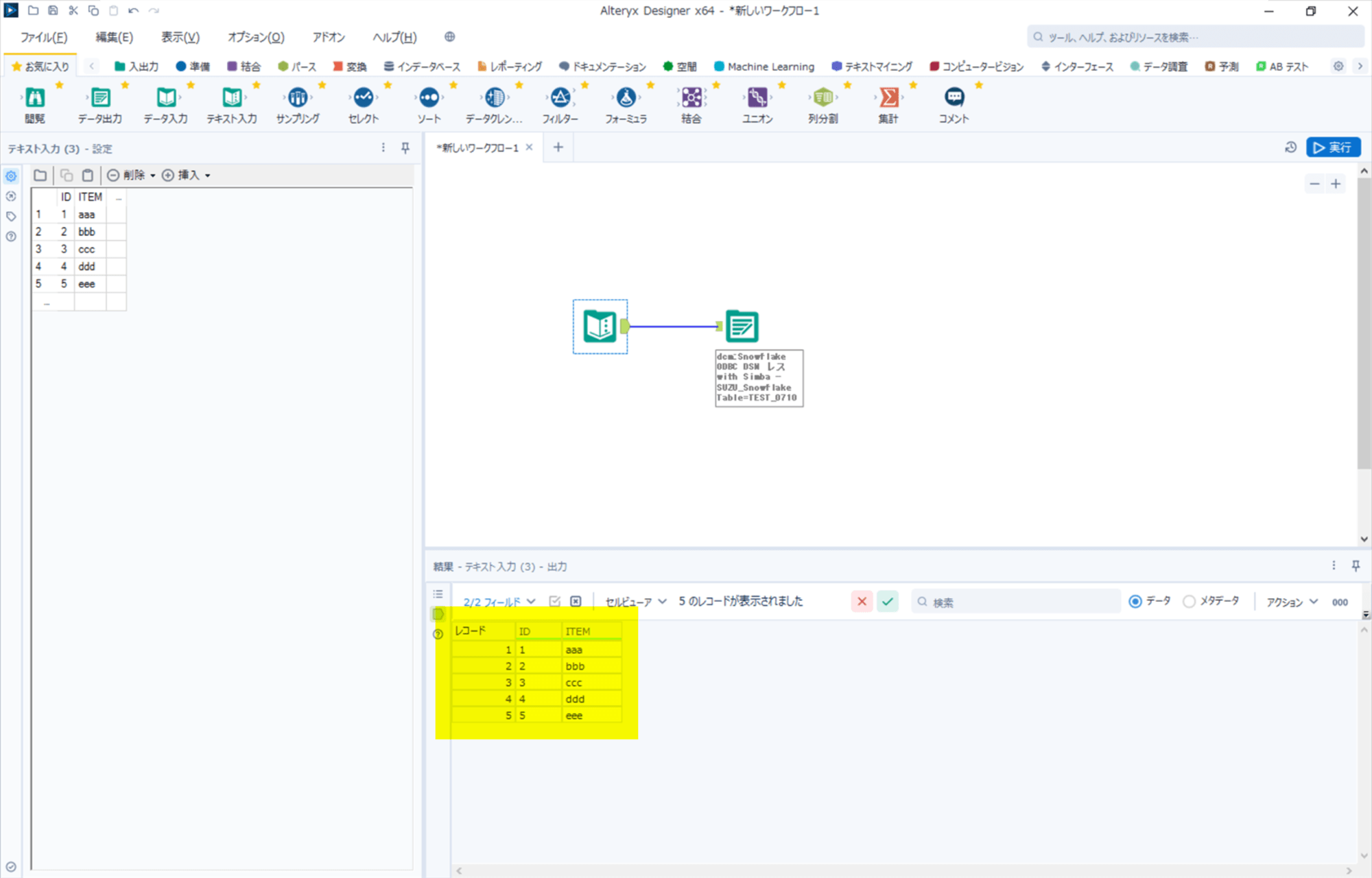The height and width of the screenshot is (878, 1372).
Task: Open the ヘルプ(H) menu
Action: tap(394, 37)
